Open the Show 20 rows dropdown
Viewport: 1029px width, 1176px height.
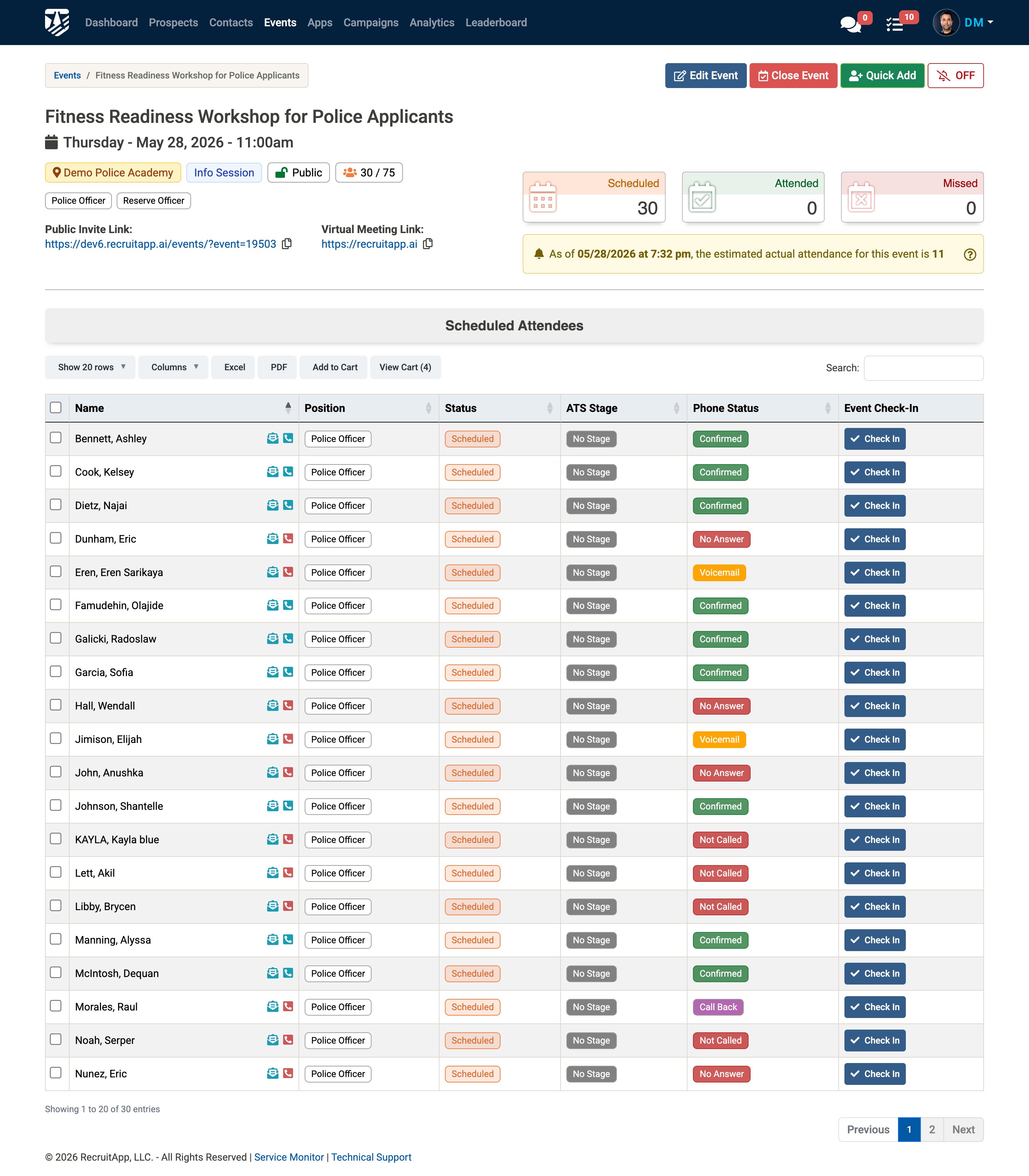tap(90, 368)
